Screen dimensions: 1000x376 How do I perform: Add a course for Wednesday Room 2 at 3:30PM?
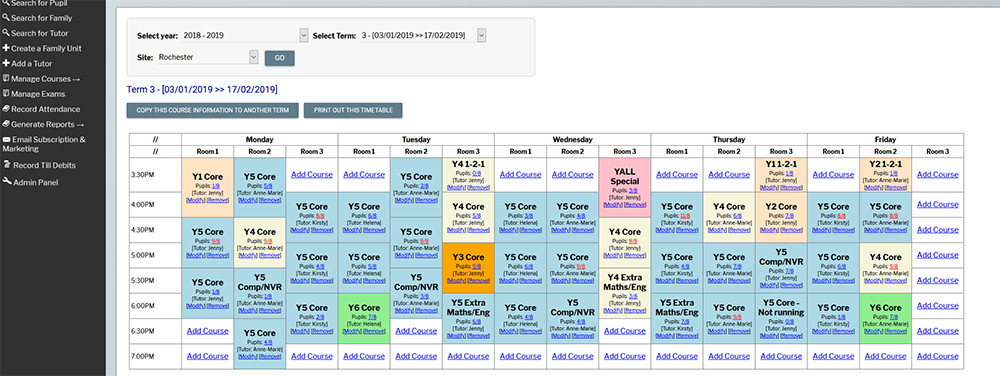[x=573, y=175]
